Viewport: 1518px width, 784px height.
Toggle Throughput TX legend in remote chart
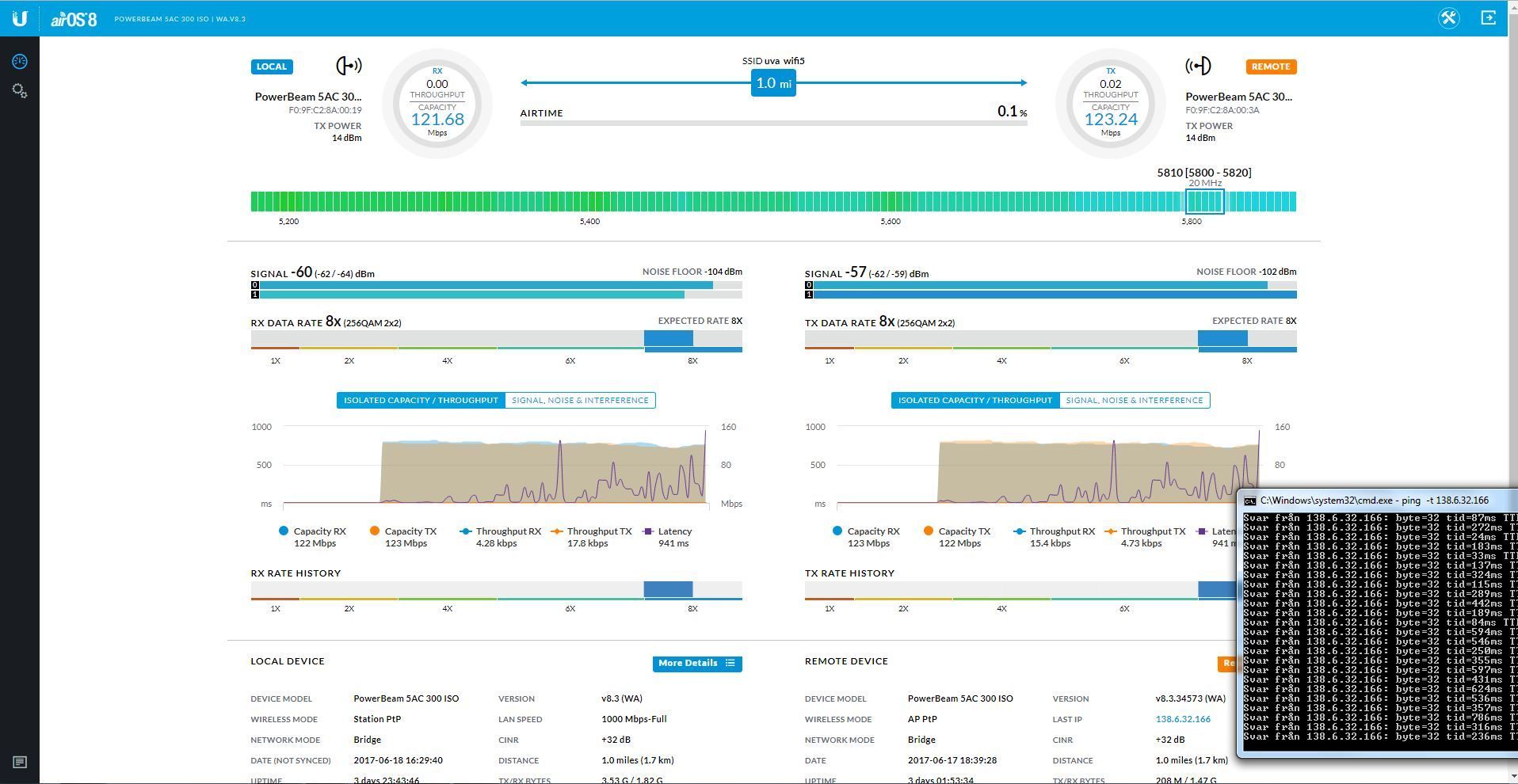pyautogui.click(x=1145, y=537)
